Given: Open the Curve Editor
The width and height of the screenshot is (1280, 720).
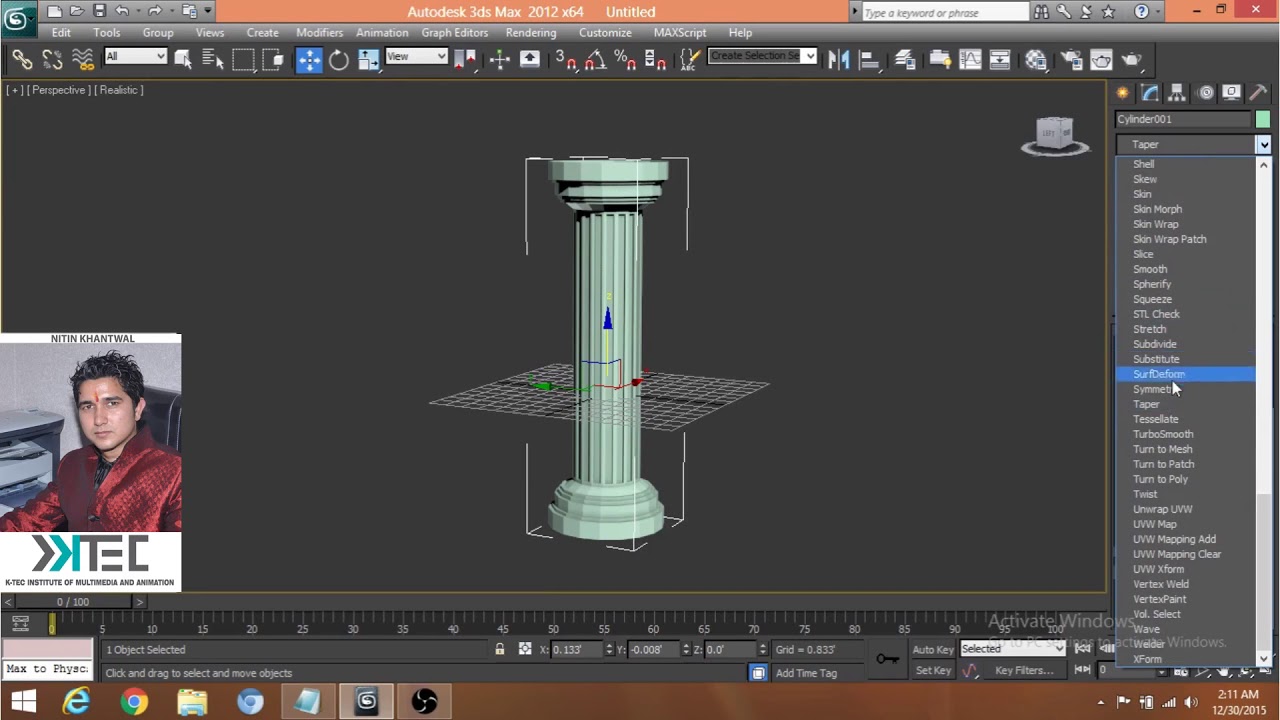Looking at the screenshot, I should click(970, 60).
